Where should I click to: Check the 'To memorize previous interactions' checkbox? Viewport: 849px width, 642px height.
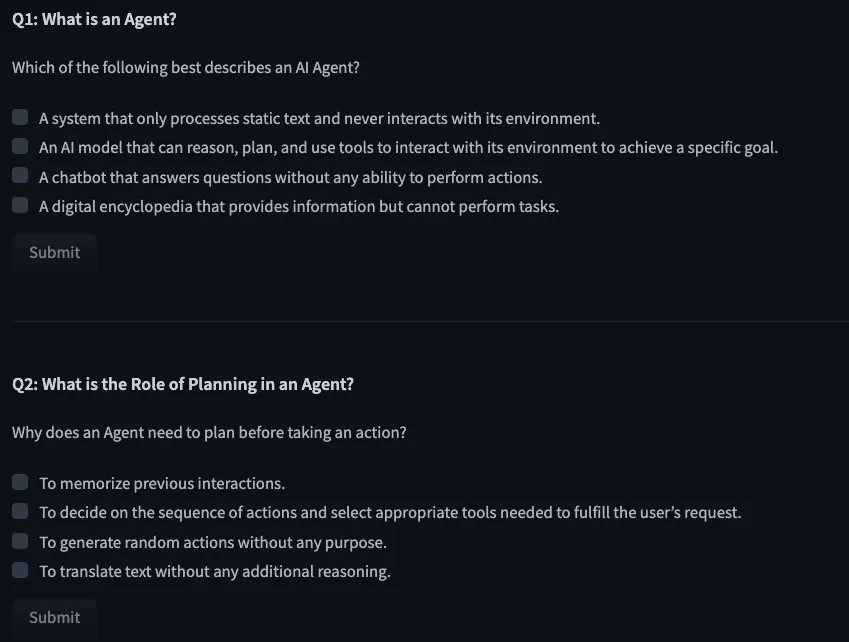[x=20, y=483]
